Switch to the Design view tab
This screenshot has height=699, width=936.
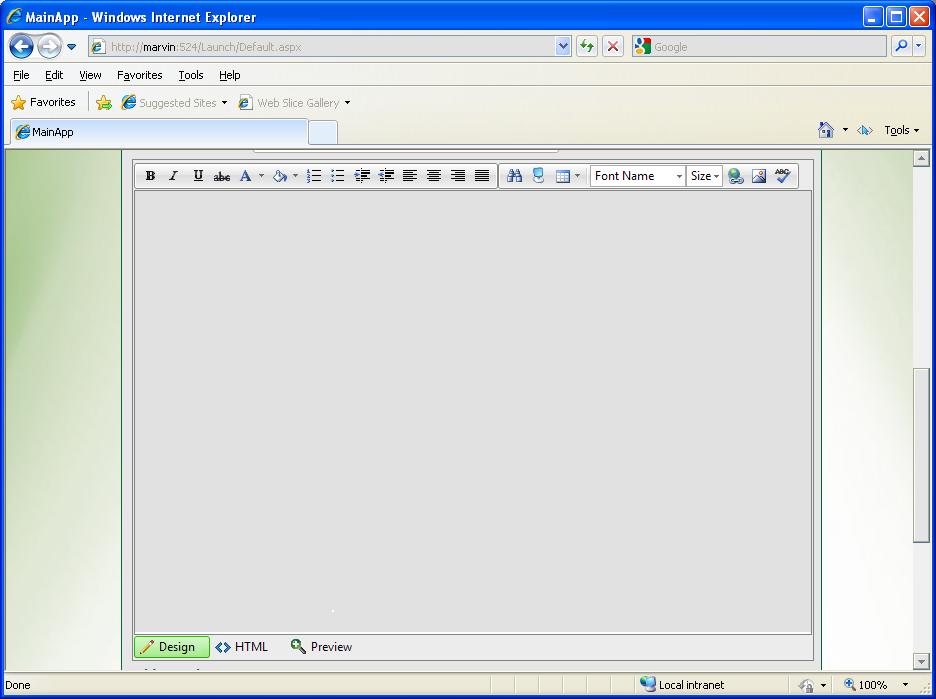pyautogui.click(x=172, y=646)
